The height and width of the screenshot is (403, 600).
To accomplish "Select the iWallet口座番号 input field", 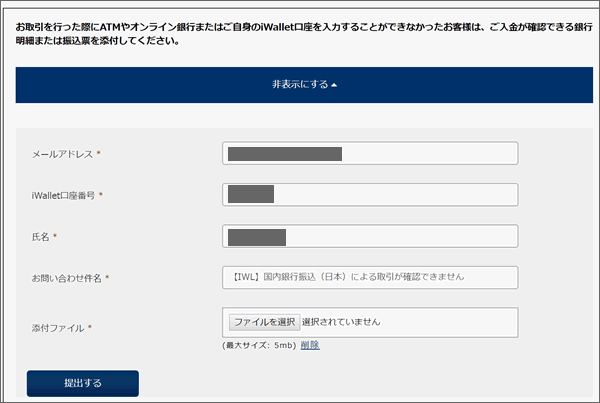I will click(x=370, y=195).
